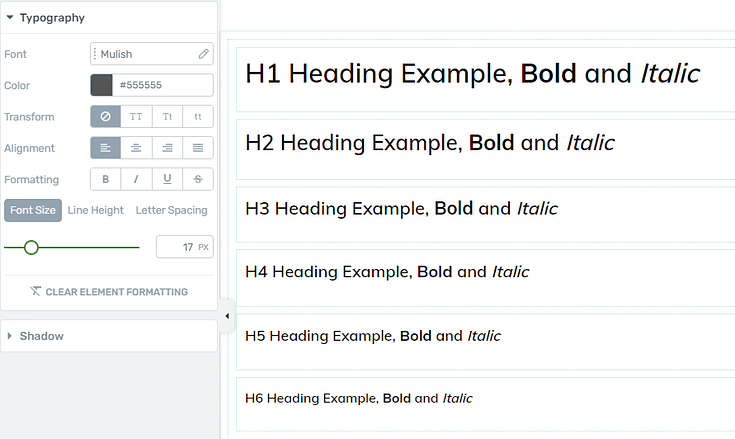Image resolution: width=735 pixels, height=439 pixels.
Task: Collapse the side panel with arrow handle
Action: 226,316
